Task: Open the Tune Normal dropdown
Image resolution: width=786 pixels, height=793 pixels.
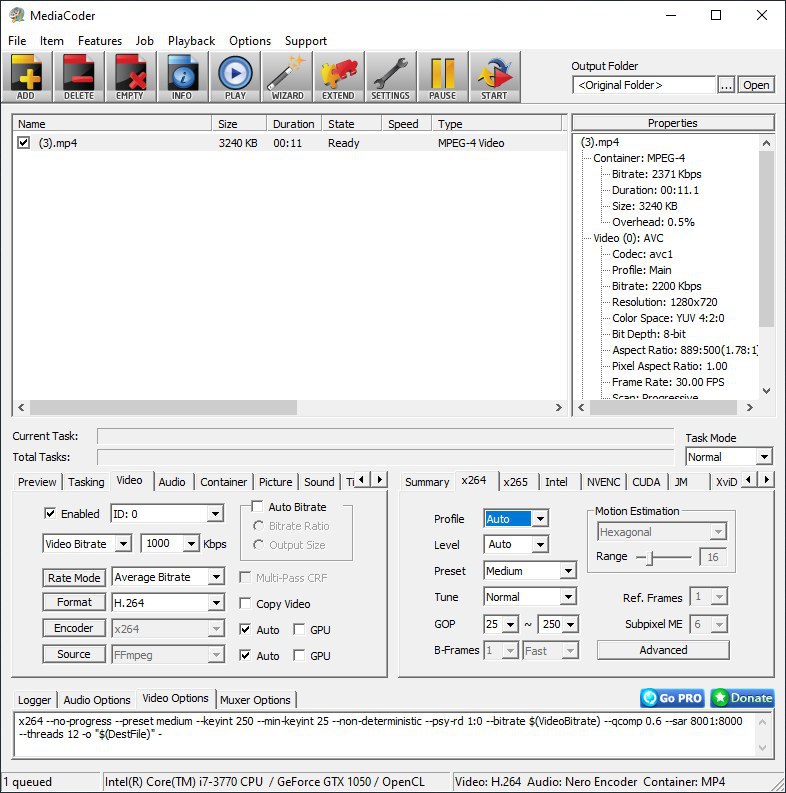Action: [x=530, y=597]
